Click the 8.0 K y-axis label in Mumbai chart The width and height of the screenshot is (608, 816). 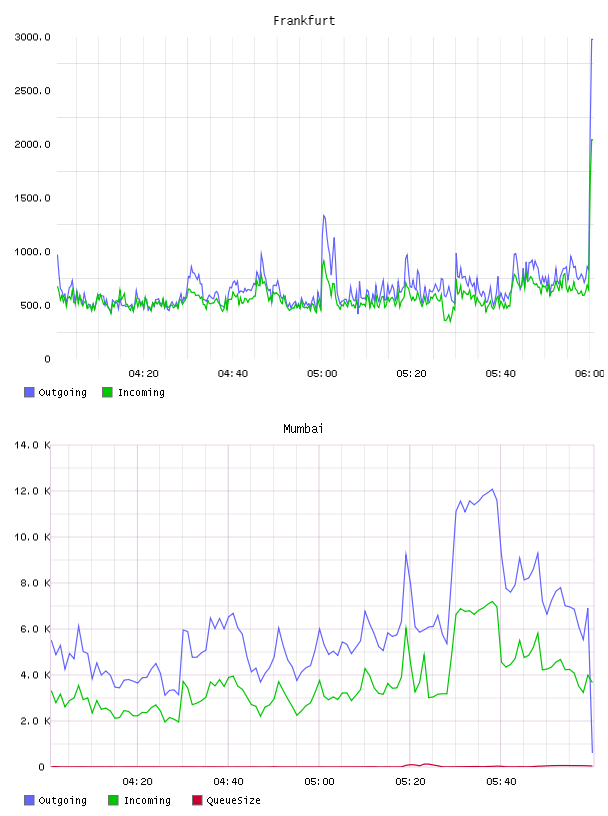(x=35, y=583)
